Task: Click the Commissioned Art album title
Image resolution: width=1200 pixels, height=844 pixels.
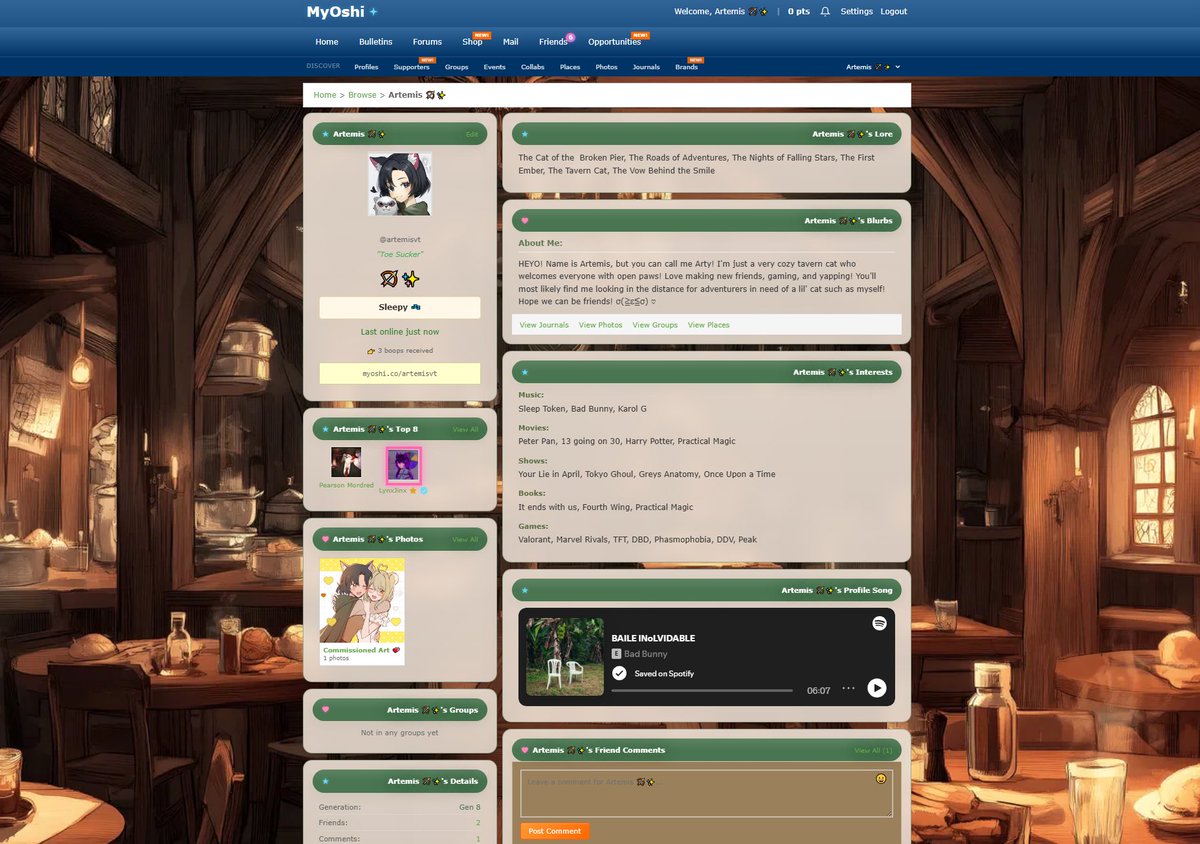Action: (361, 650)
